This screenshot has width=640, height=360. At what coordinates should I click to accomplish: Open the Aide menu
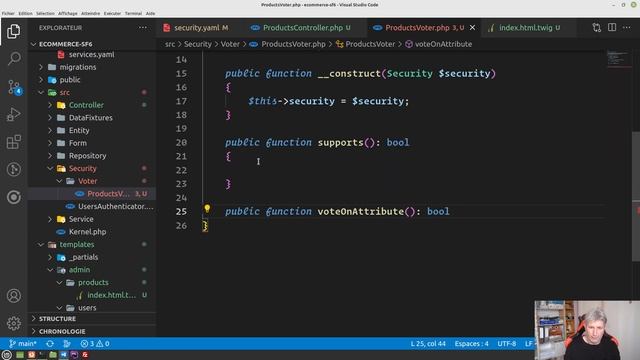[x=150, y=13]
